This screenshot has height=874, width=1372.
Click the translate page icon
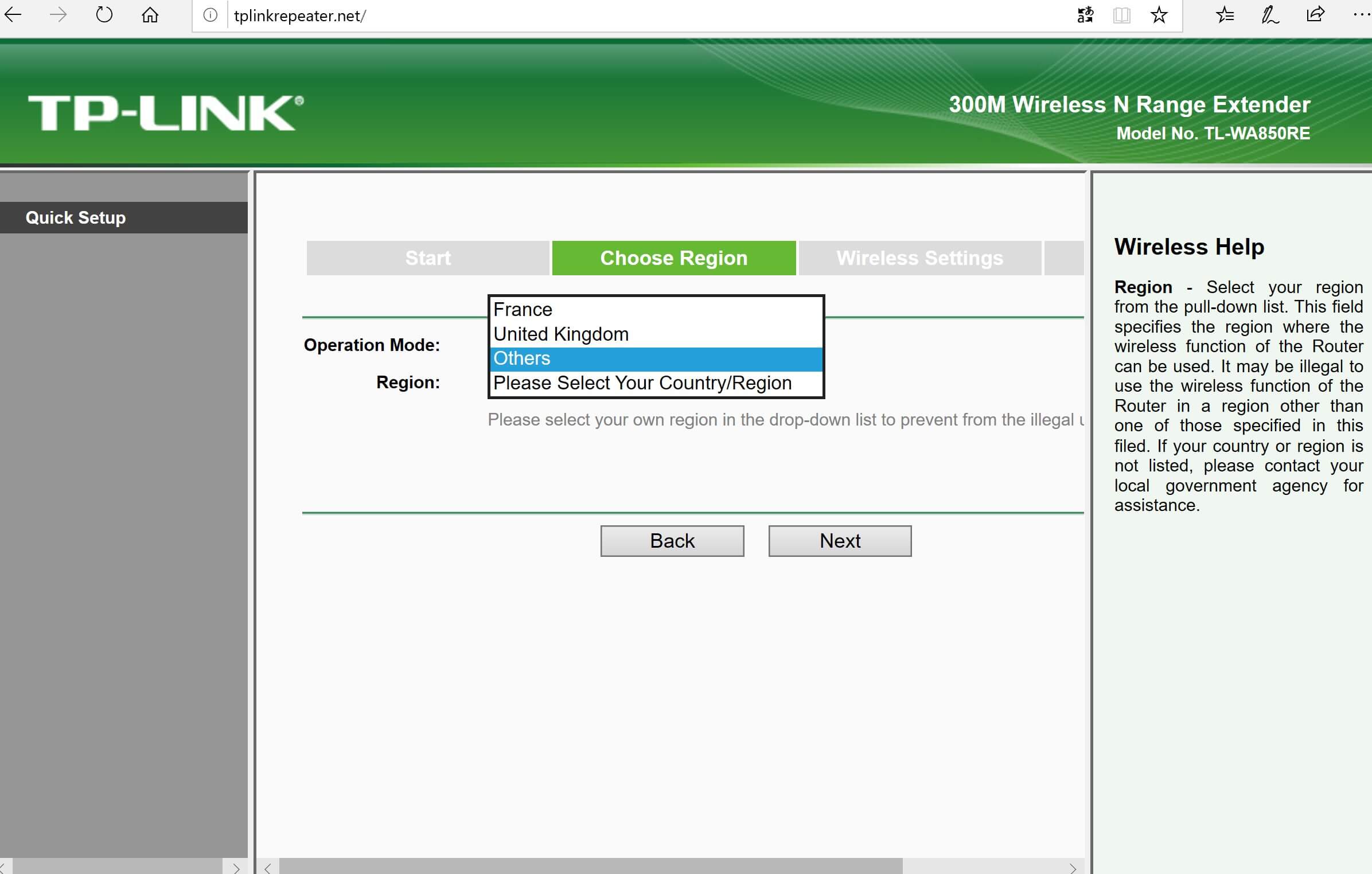1085,15
